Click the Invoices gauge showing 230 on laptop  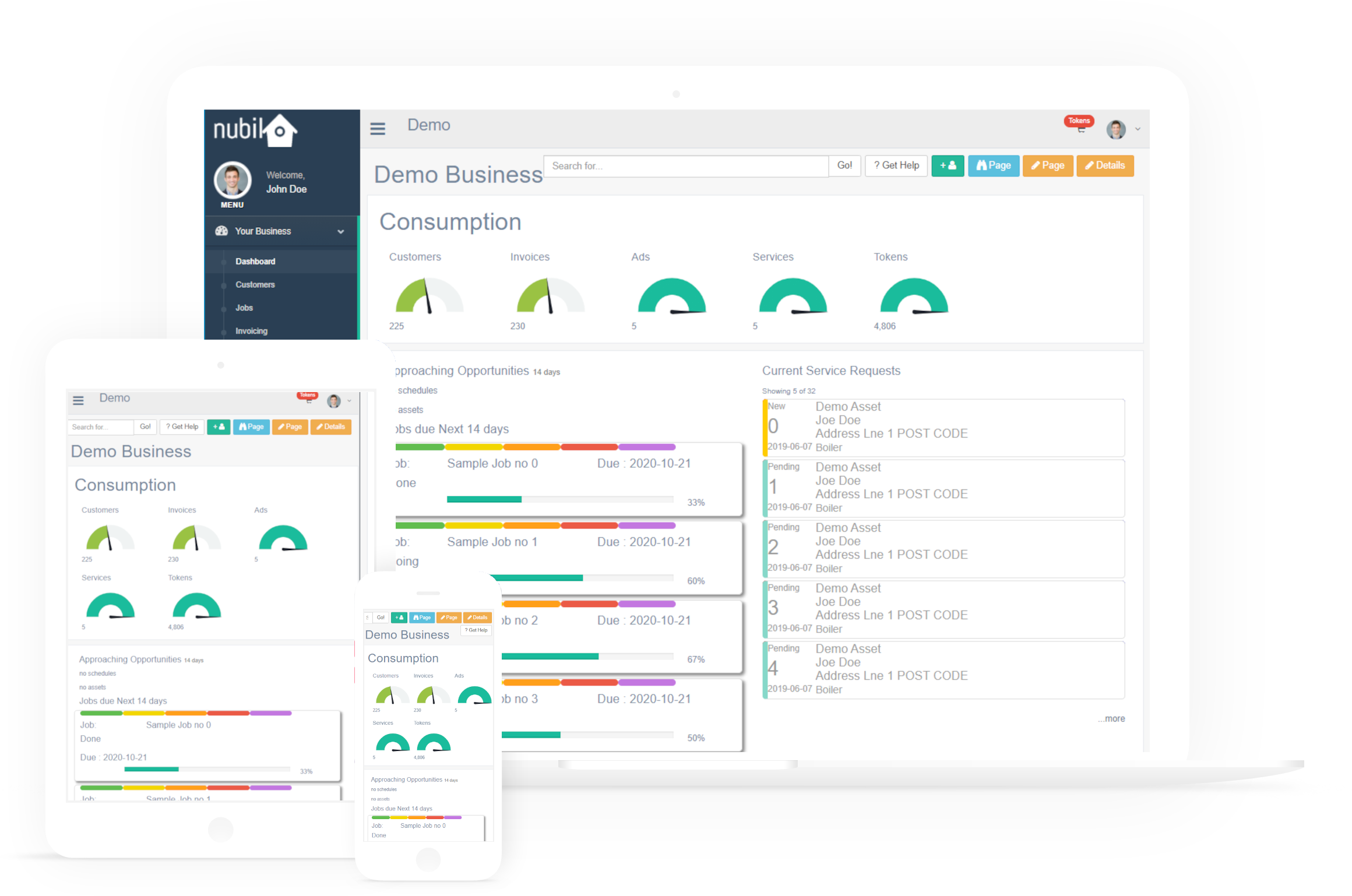click(x=551, y=296)
